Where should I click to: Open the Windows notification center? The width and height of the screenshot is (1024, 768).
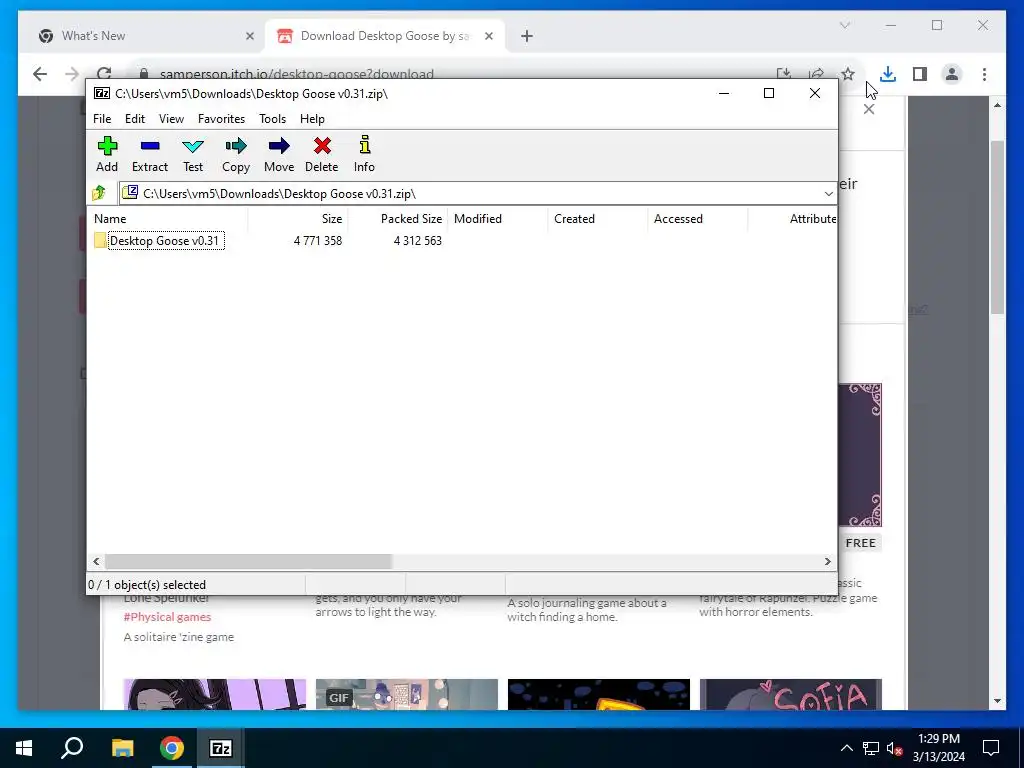tap(991, 748)
